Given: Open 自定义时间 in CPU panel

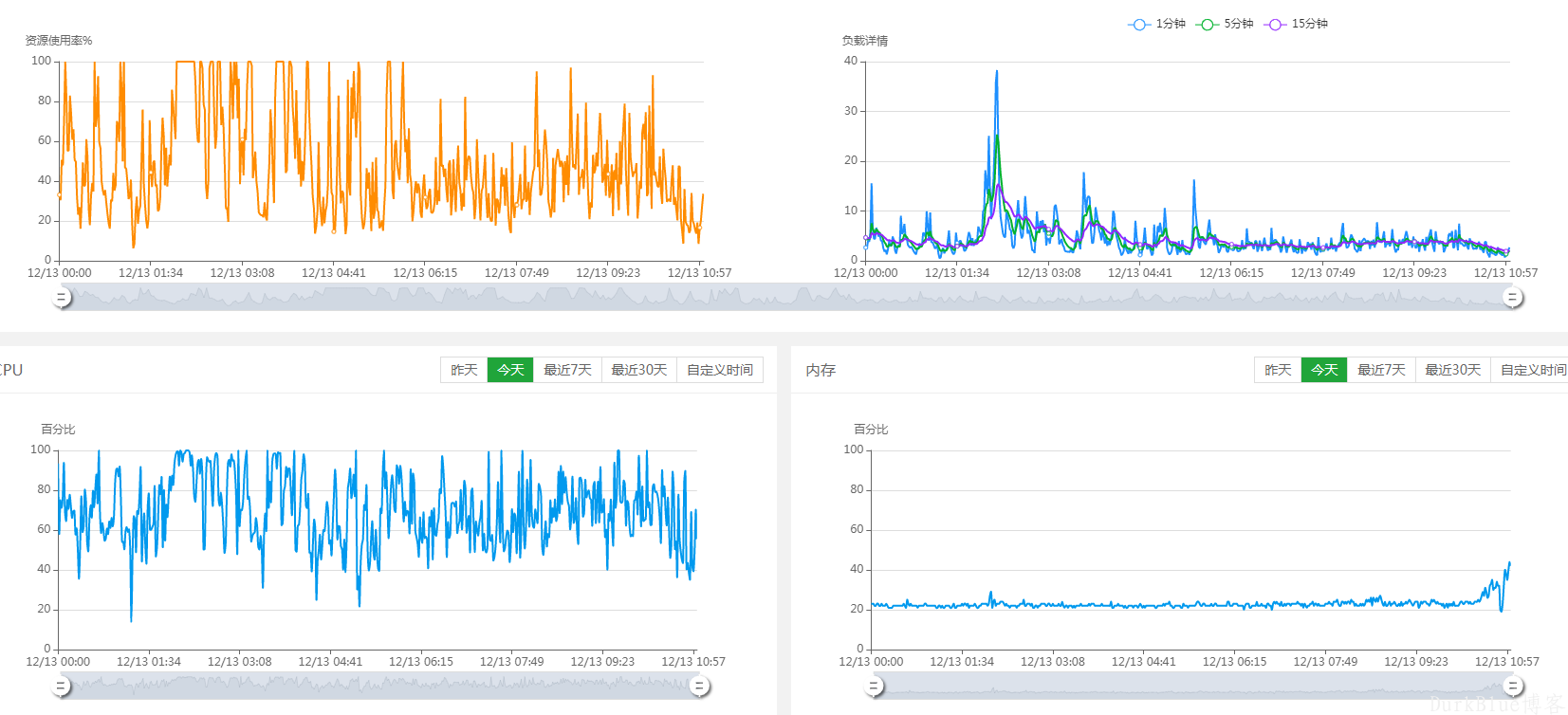Looking at the screenshot, I should [x=719, y=370].
